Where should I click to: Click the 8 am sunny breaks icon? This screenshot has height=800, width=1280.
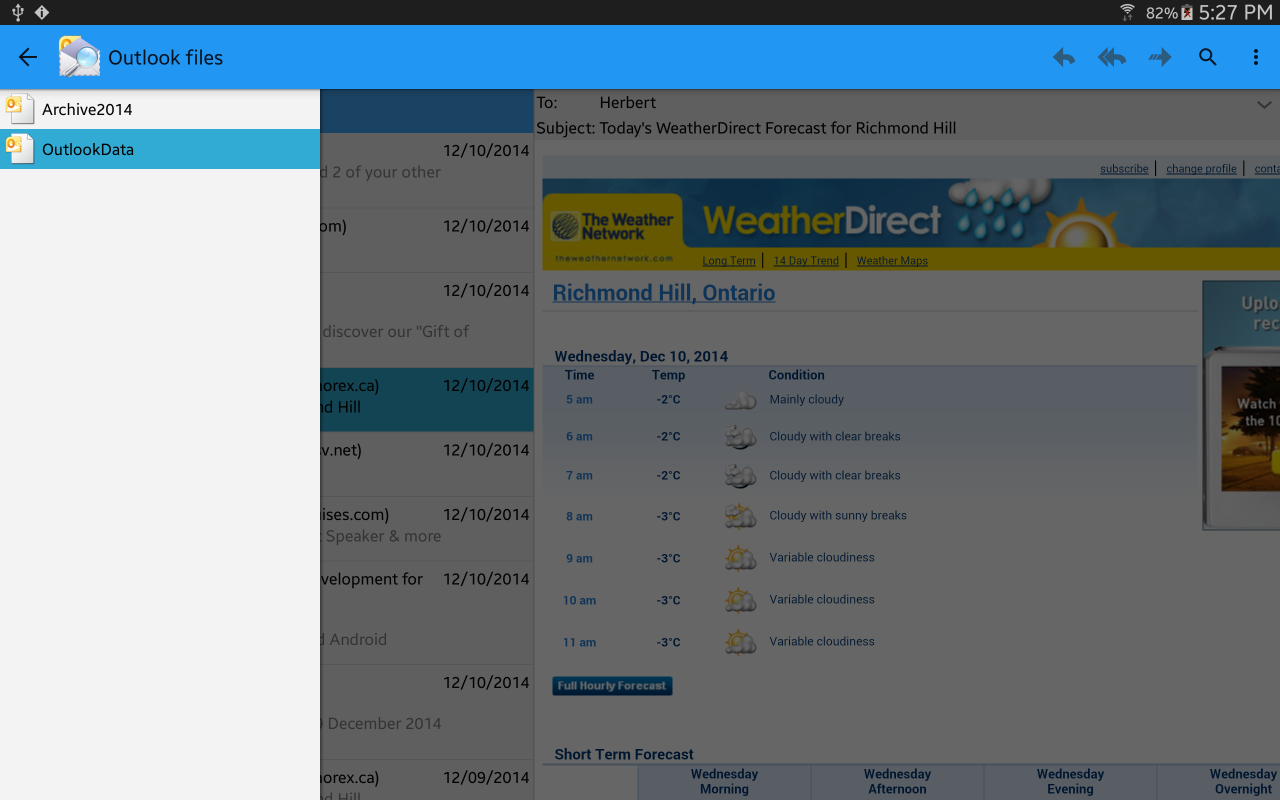(740, 516)
